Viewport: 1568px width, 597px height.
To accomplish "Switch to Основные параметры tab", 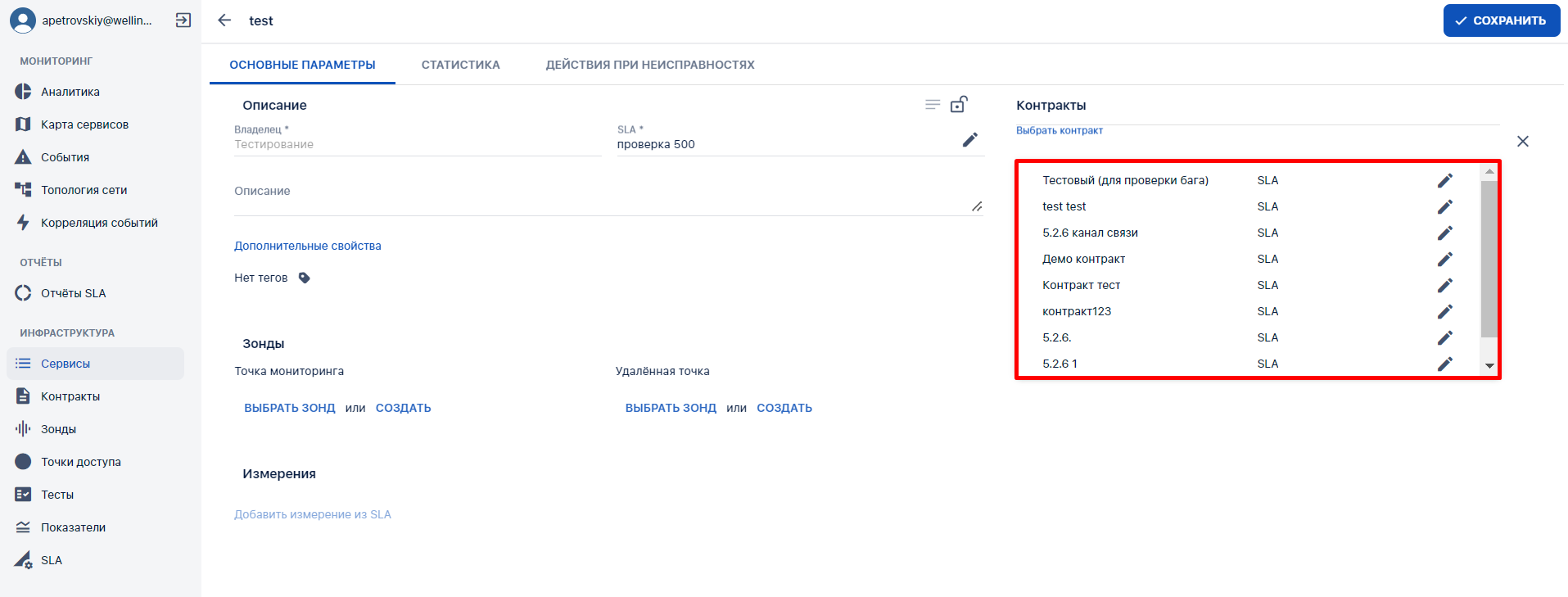I will point(302,65).
